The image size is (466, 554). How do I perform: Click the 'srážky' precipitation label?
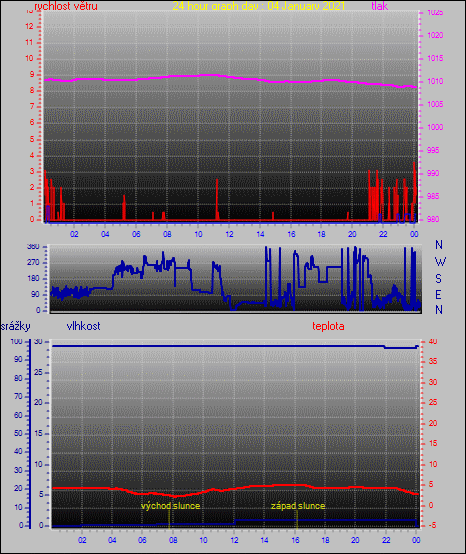click(15, 326)
